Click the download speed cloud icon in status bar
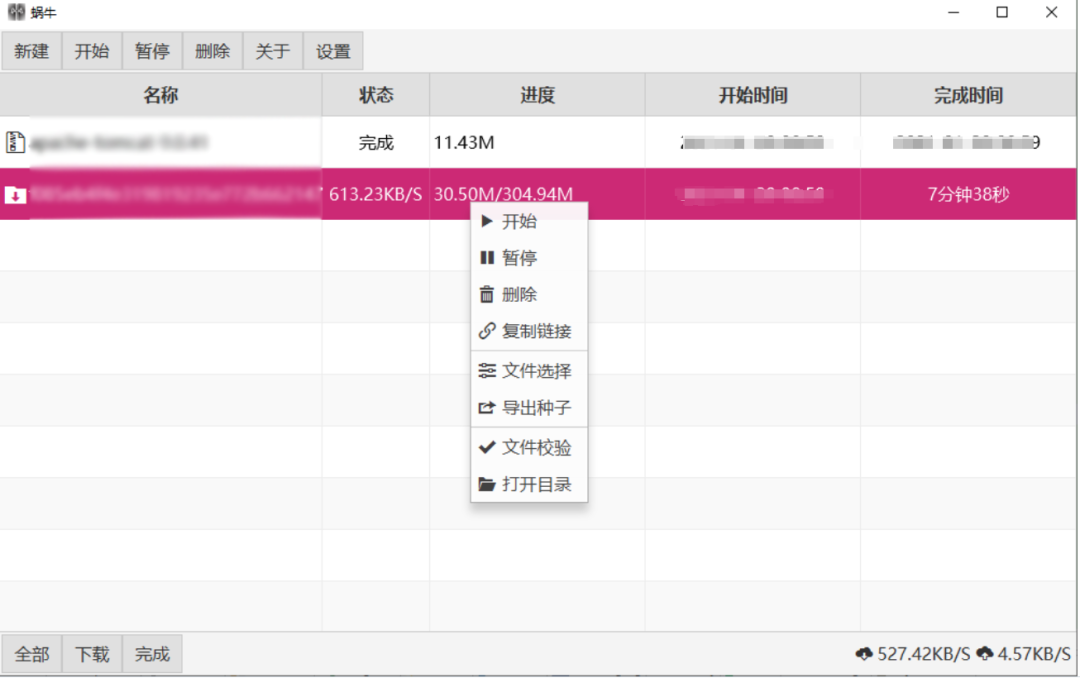 click(x=864, y=653)
